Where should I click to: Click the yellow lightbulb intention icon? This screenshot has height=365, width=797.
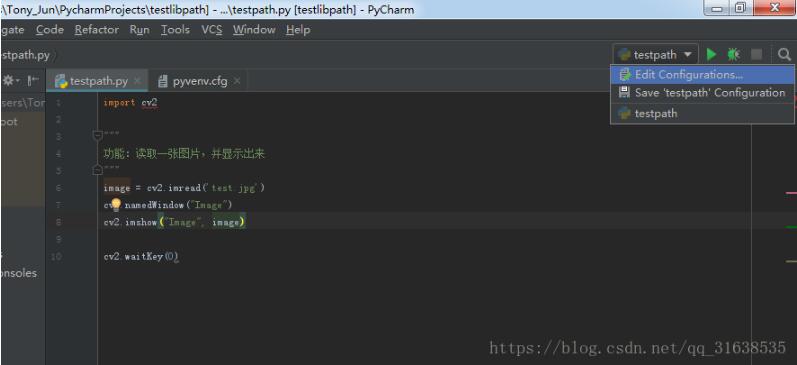116,205
